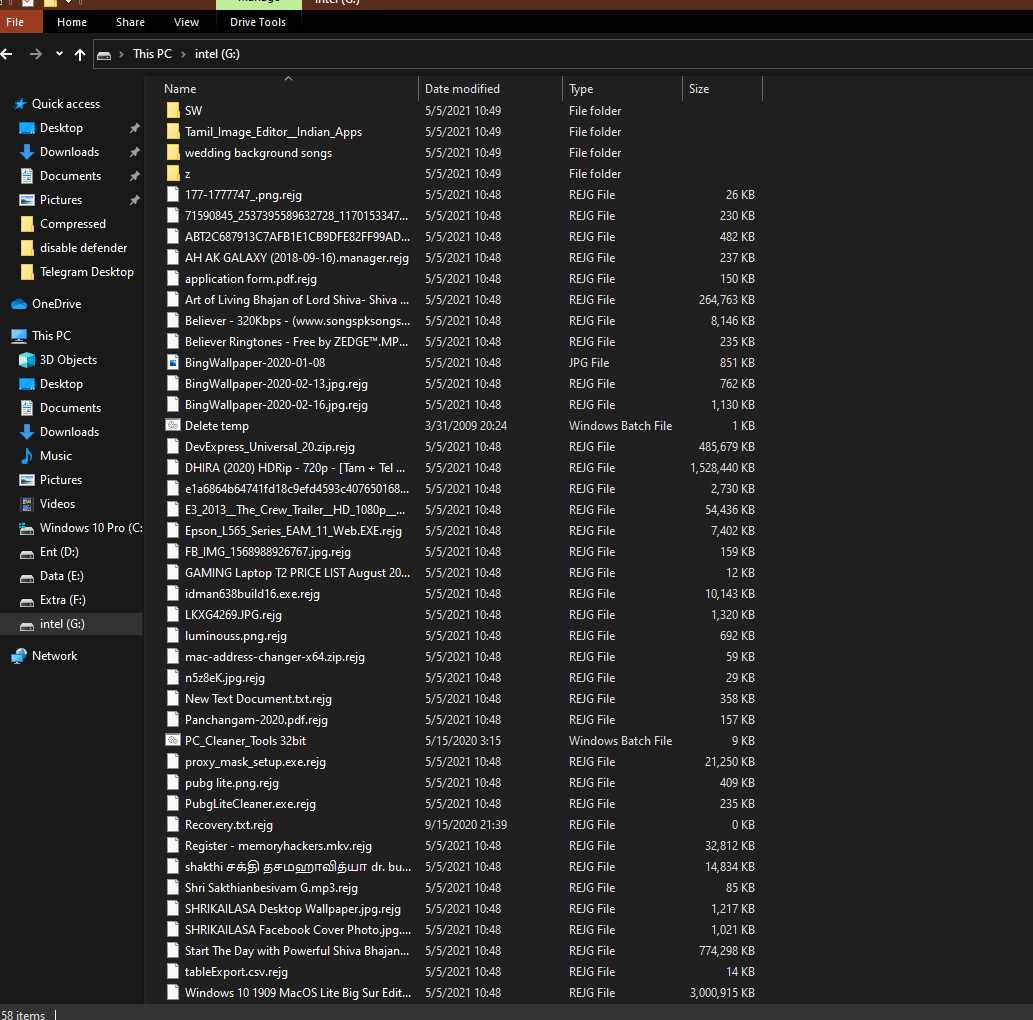
Task: Open the recent locations dropdown arrow
Action: coord(59,54)
